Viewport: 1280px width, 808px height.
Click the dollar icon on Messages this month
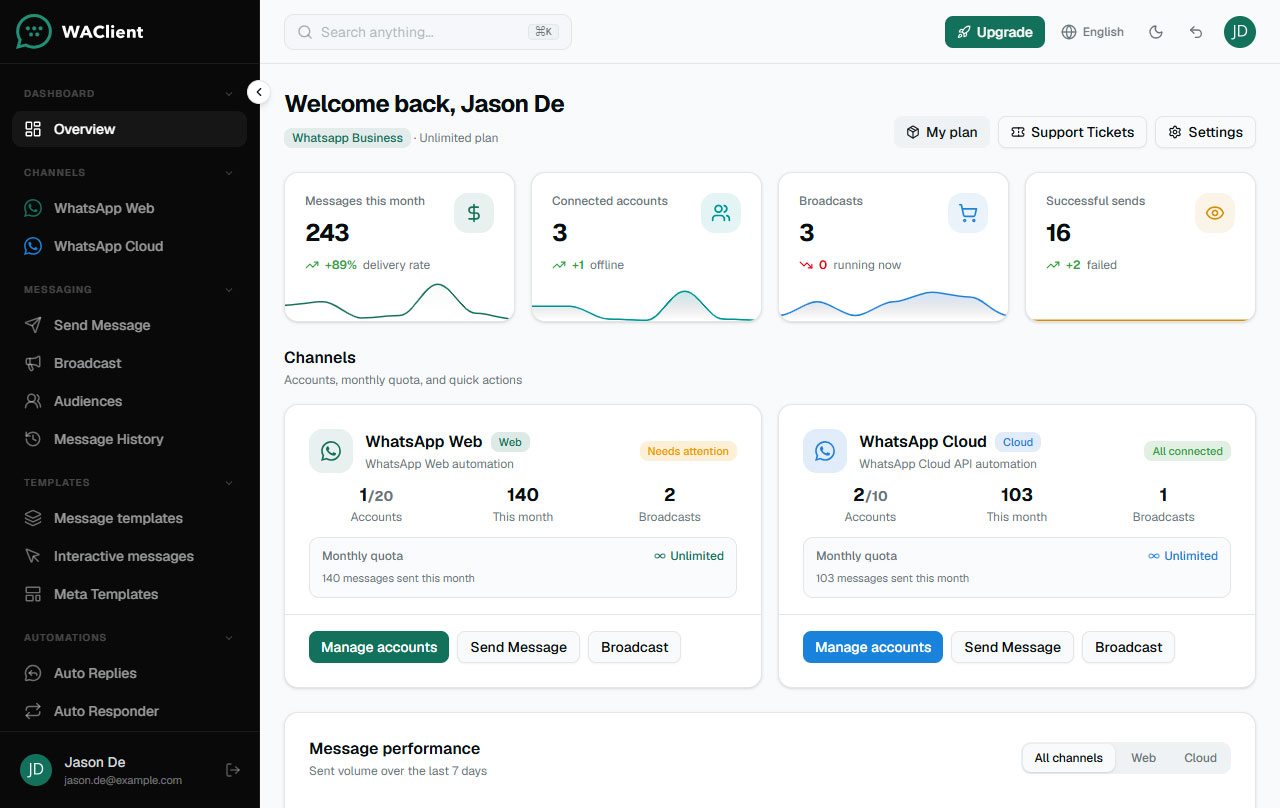(x=474, y=213)
